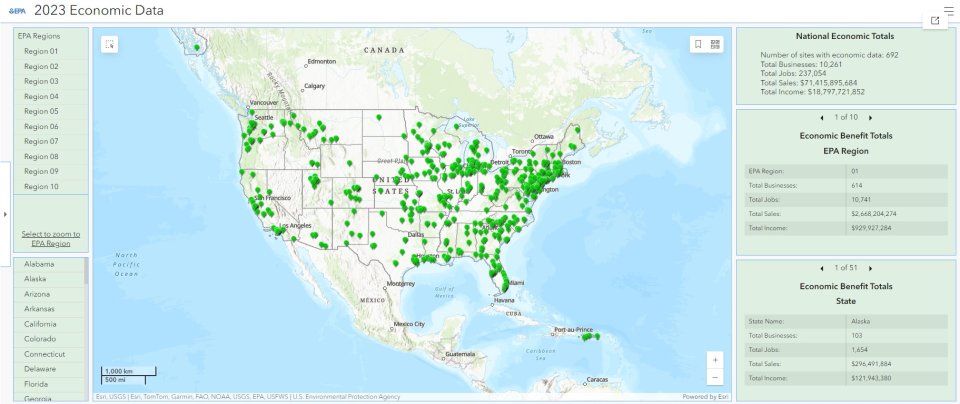
Task: Select Region 05 in EPA Regions list
Action: 41,111
